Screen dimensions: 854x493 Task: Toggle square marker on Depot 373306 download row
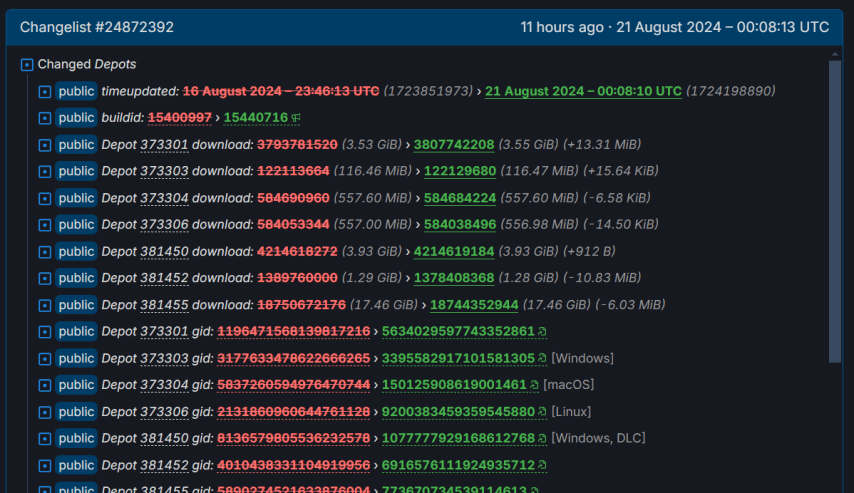click(x=45, y=225)
